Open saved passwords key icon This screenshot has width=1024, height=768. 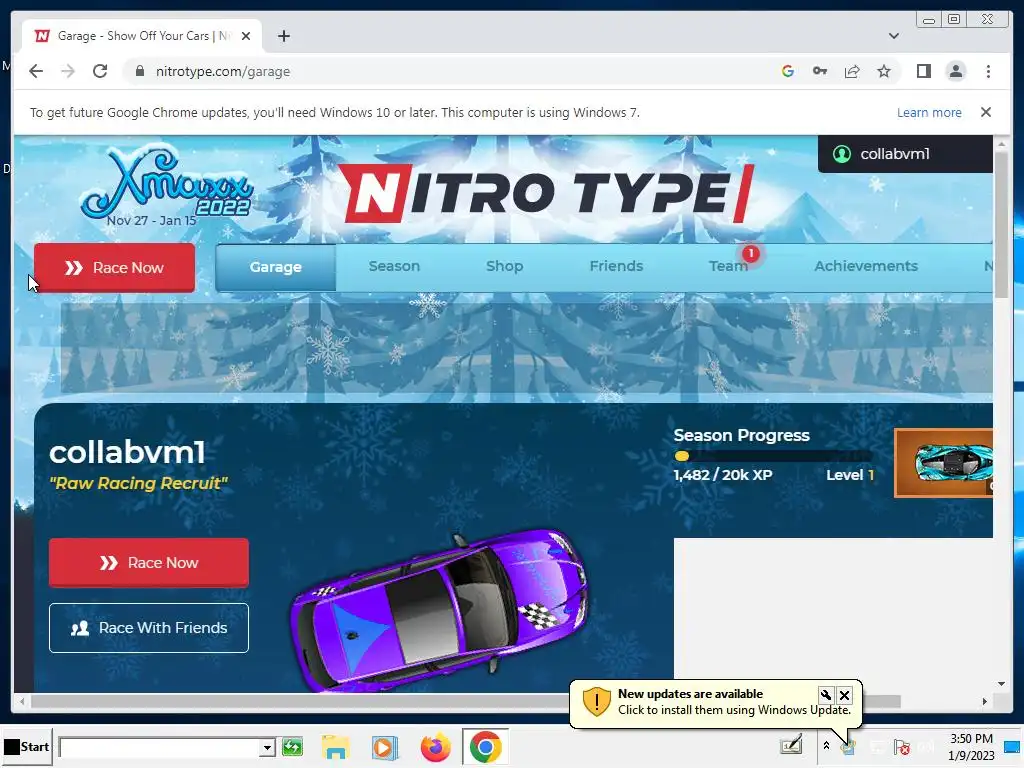coord(820,71)
